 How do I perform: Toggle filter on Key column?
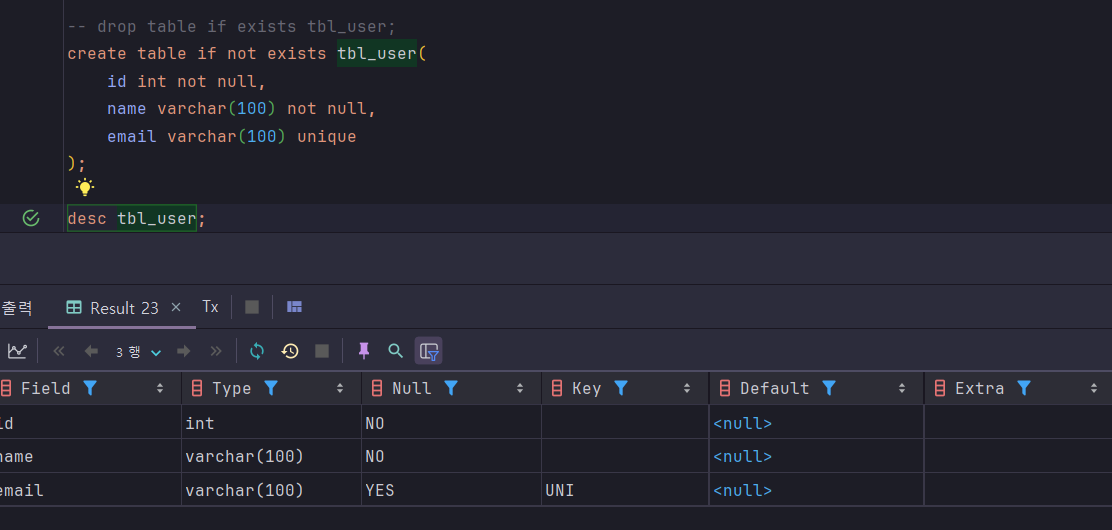click(x=621, y=388)
